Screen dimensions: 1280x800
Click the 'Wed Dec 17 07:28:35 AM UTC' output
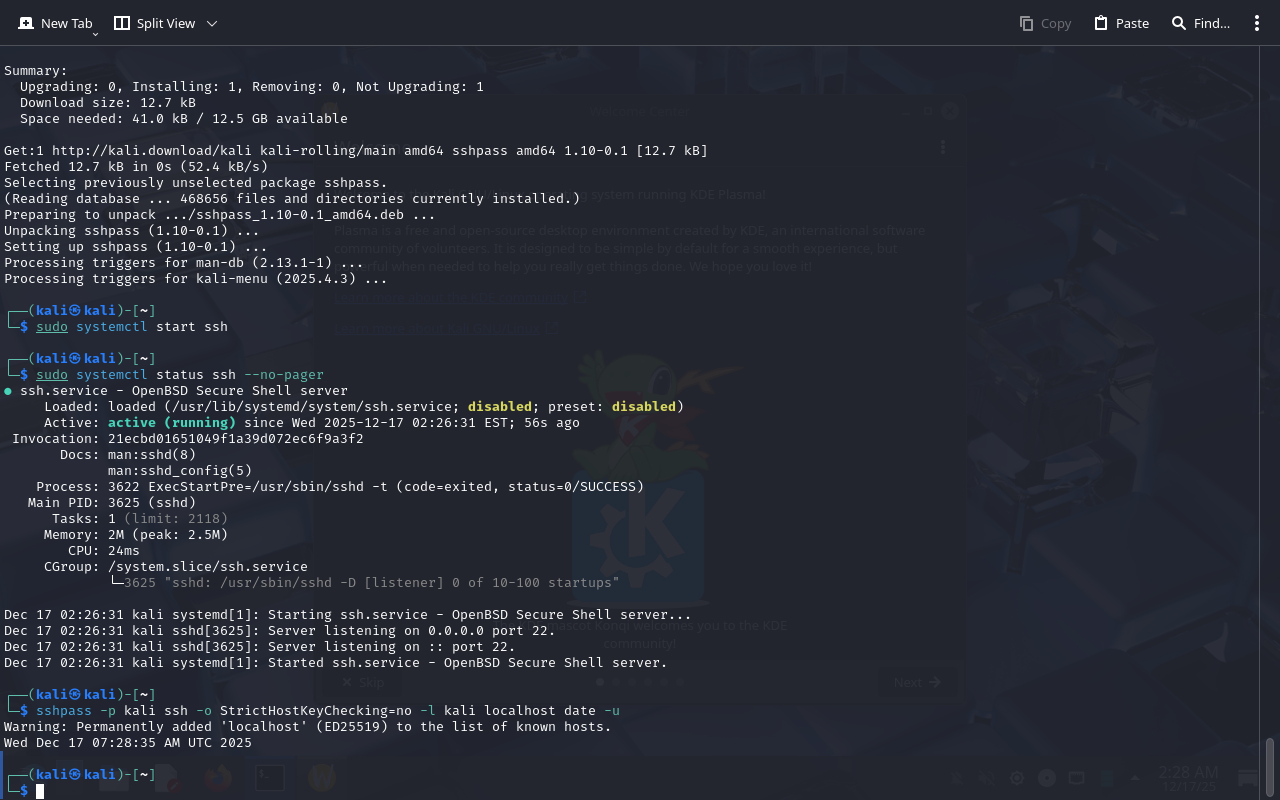(128, 743)
